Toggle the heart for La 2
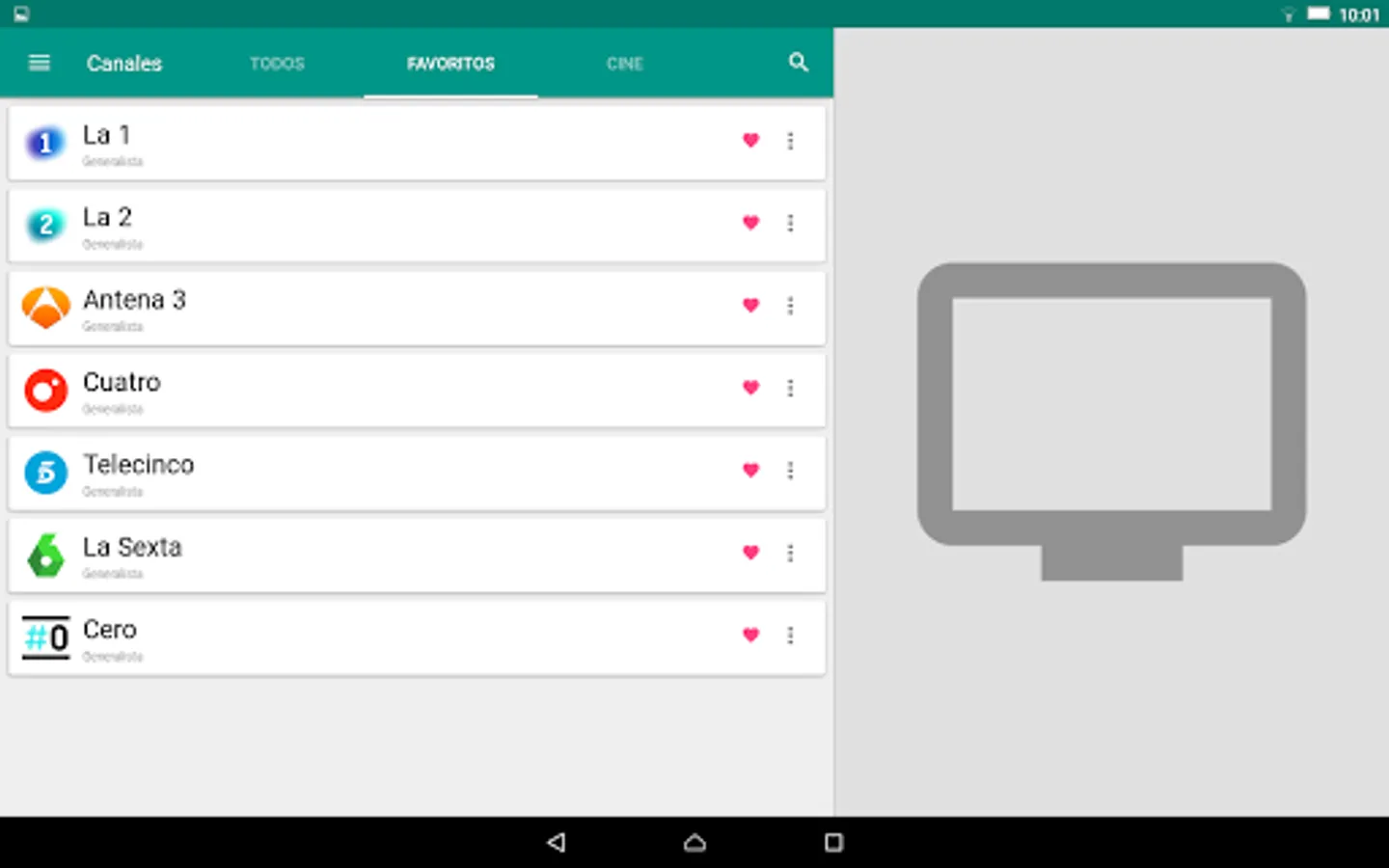This screenshot has width=1389, height=868. (x=750, y=223)
